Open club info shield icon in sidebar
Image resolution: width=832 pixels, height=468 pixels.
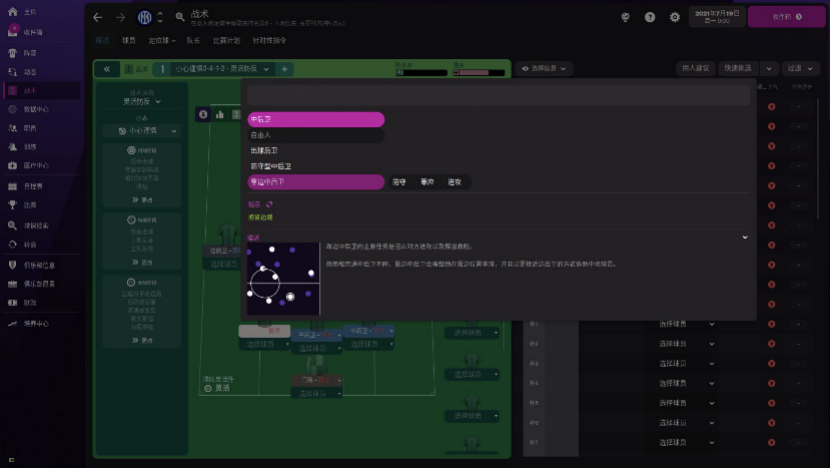pos(13,265)
